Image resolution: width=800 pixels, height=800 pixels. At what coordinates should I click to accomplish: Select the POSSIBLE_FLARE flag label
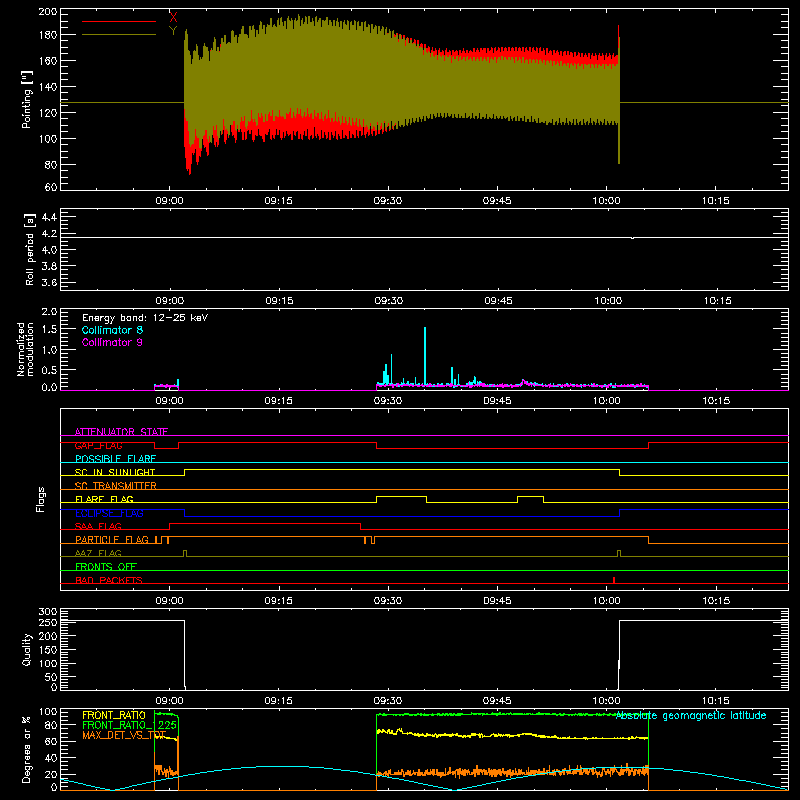pos(115,459)
